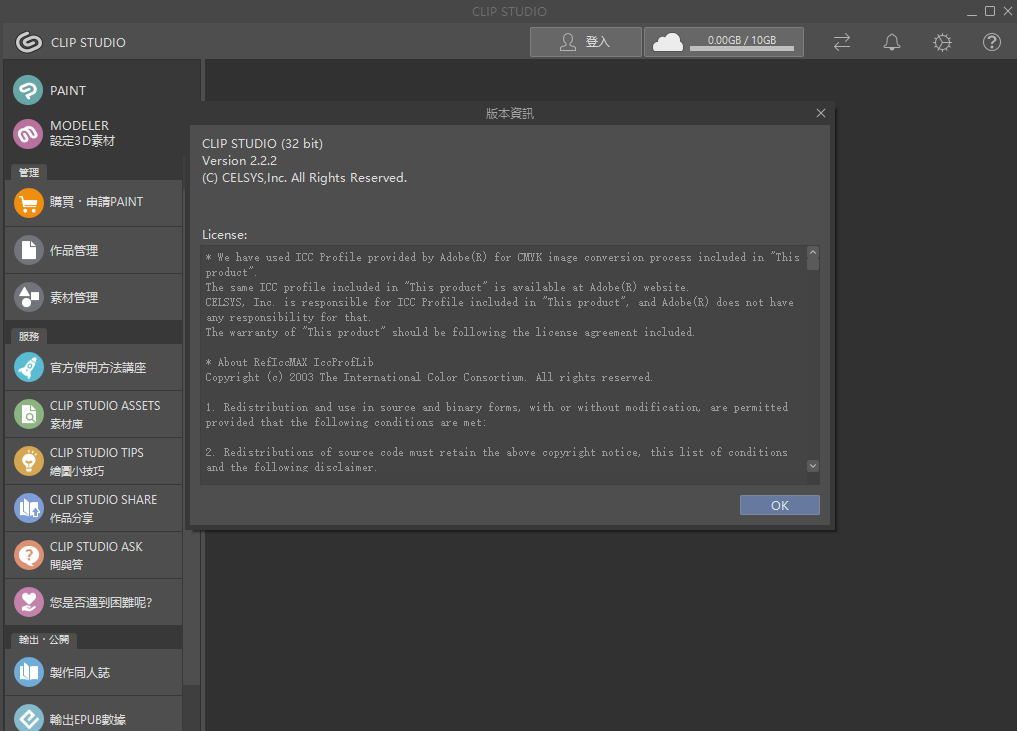This screenshot has height=731, width=1017.
Task: Click the CLIP STUDIO (32 bit) text
Action: 262,143
